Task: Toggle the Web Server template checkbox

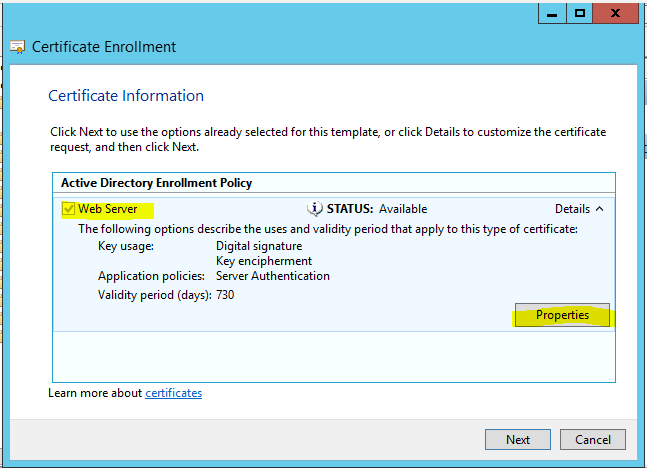Action: pos(68,209)
